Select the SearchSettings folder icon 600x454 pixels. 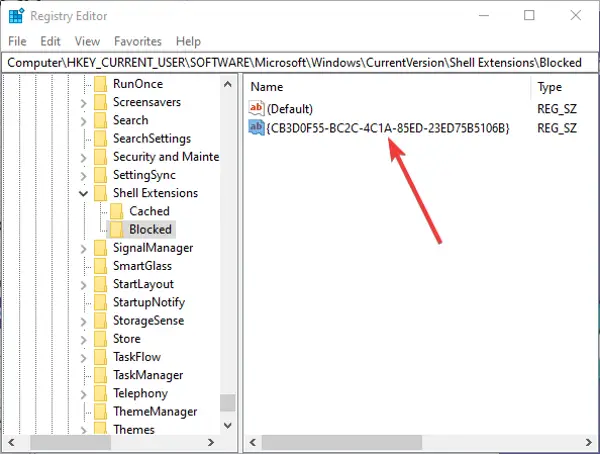[x=101, y=139]
